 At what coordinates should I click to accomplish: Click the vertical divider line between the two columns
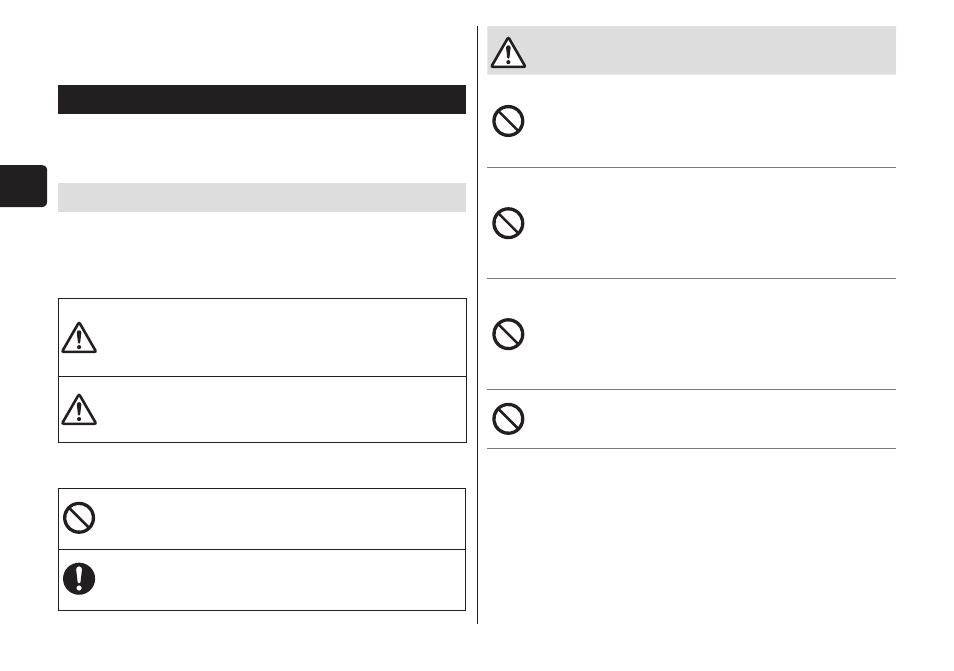(x=478, y=325)
